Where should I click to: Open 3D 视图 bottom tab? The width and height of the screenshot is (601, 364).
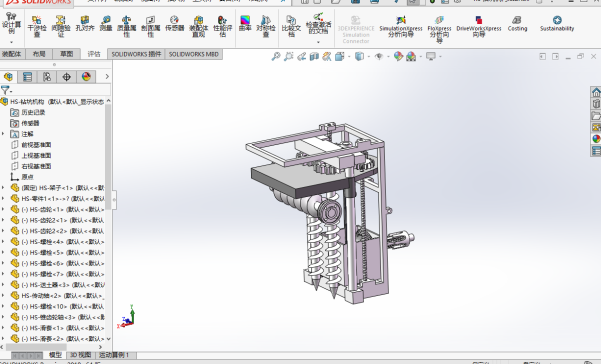click(80, 355)
